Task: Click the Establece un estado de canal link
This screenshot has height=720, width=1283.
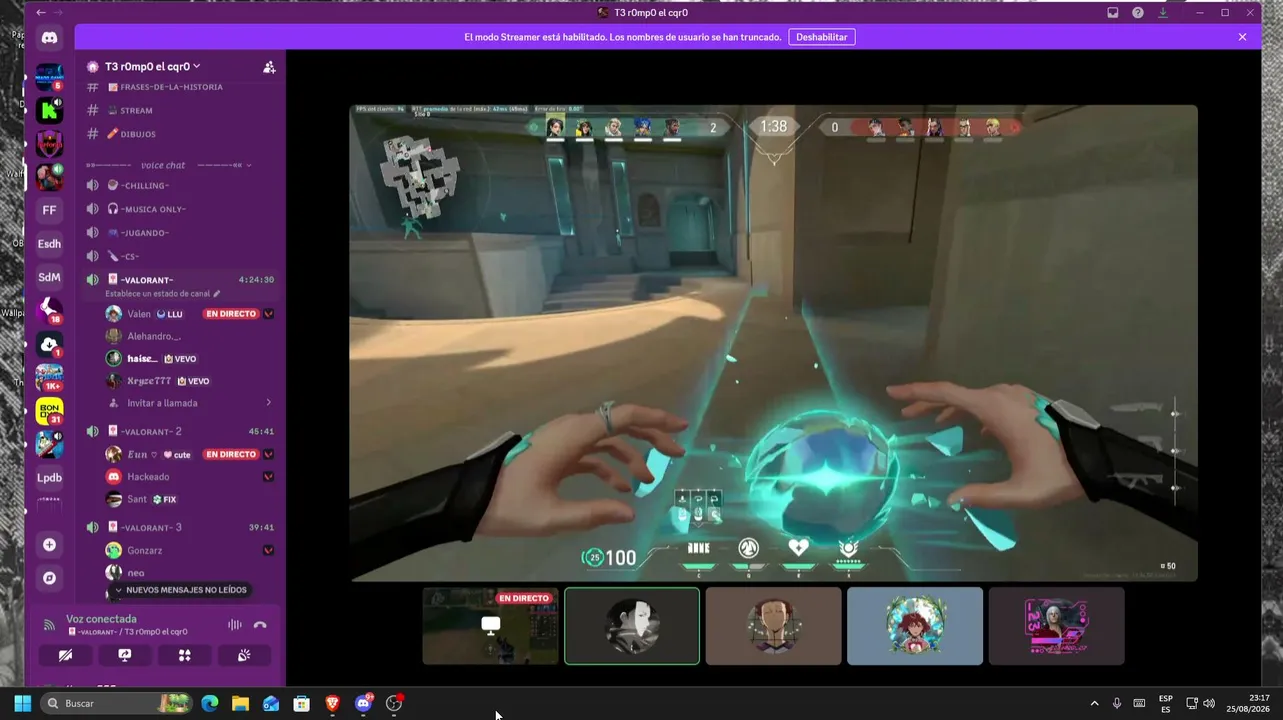Action: (x=158, y=294)
